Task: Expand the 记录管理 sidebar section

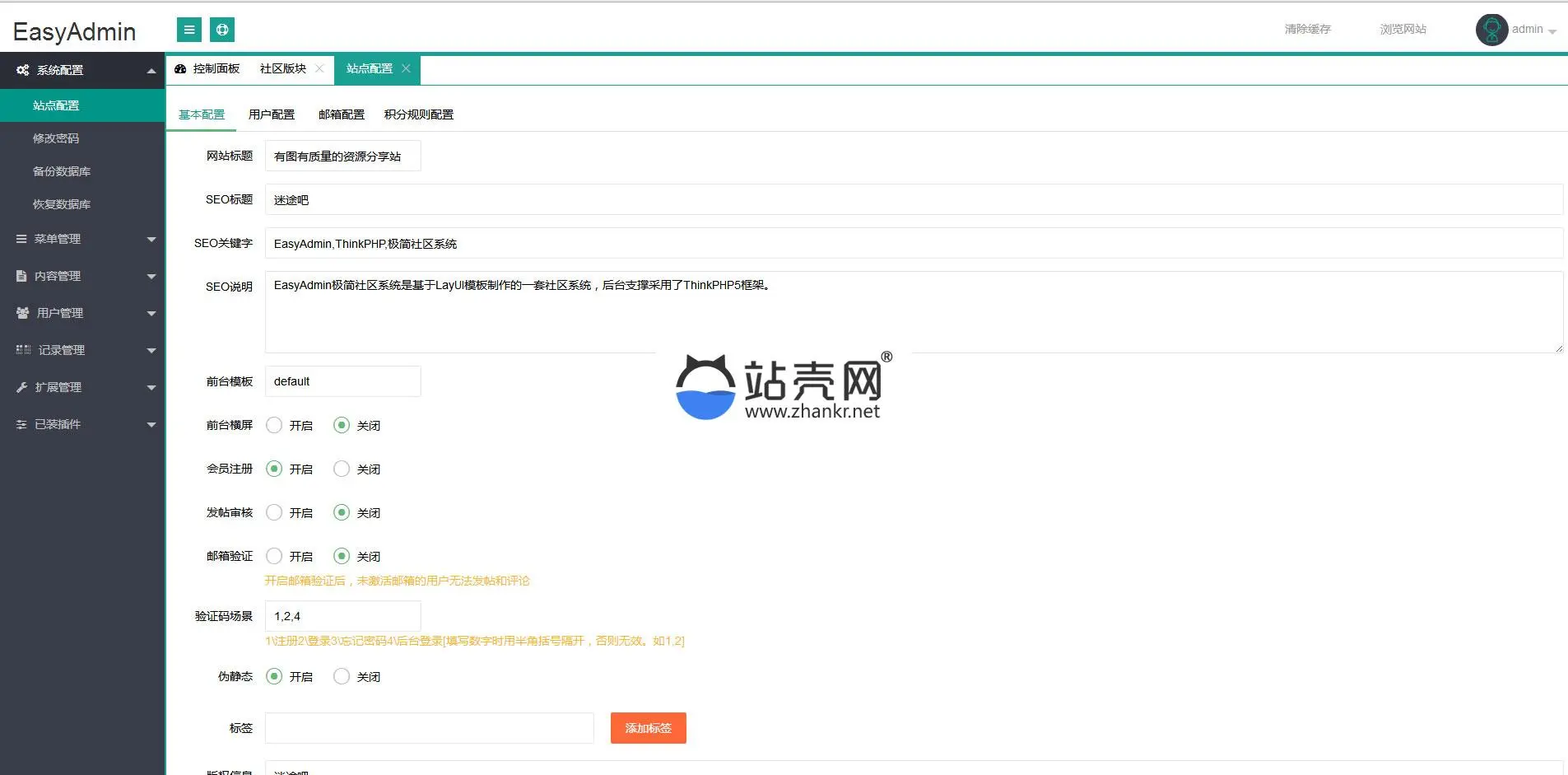Action: click(x=82, y=350)
